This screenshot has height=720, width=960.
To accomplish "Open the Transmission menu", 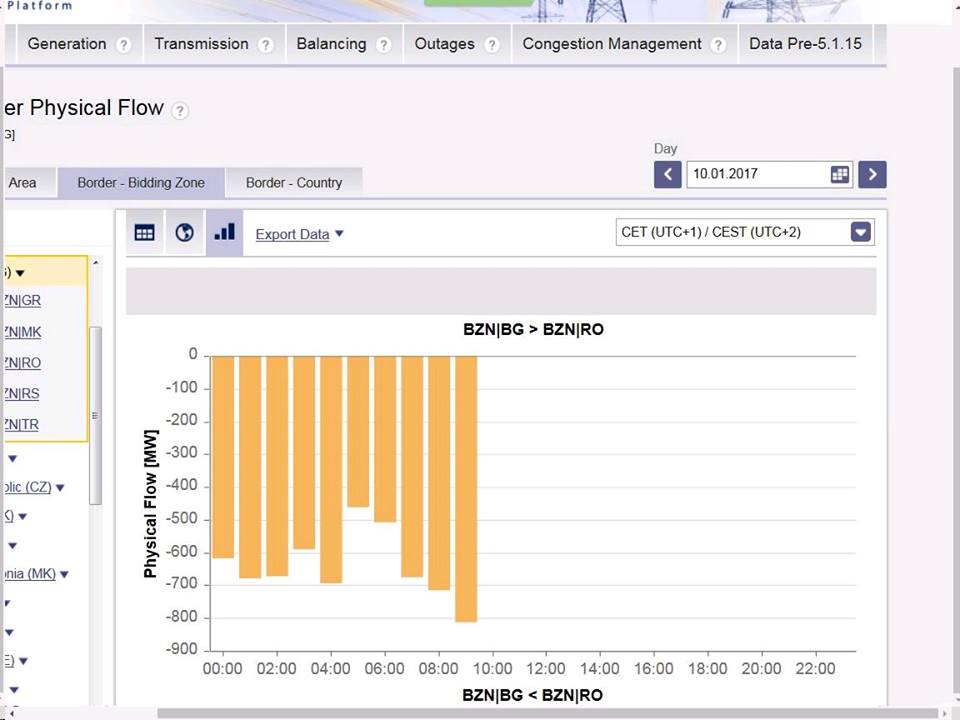I will (x=201, y=44).
